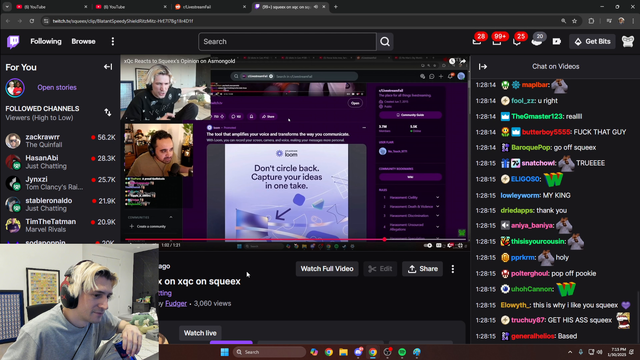
Task: Go back in the browser
Action: [8, 21]
